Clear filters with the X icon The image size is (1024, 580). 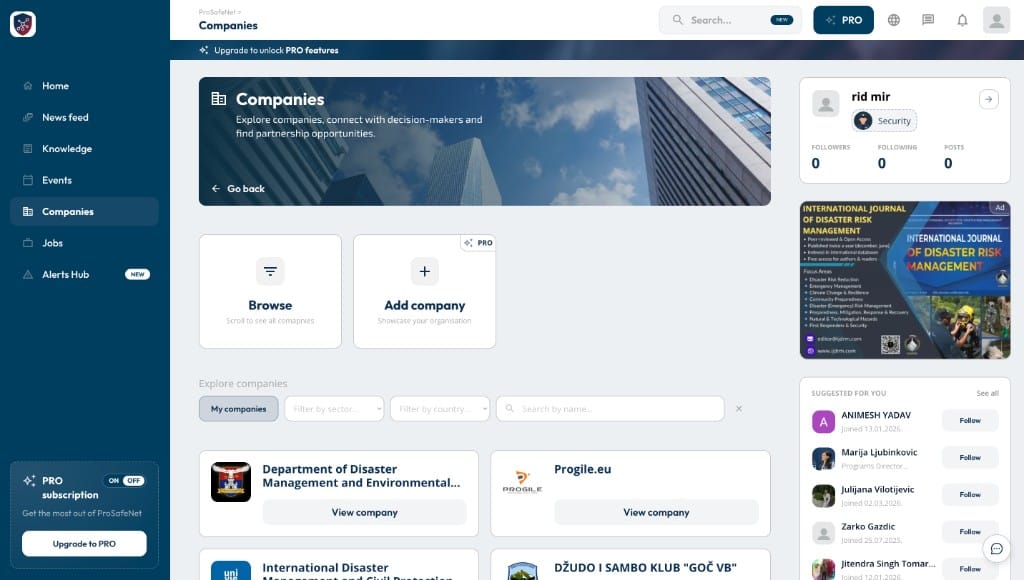[739, 409]
